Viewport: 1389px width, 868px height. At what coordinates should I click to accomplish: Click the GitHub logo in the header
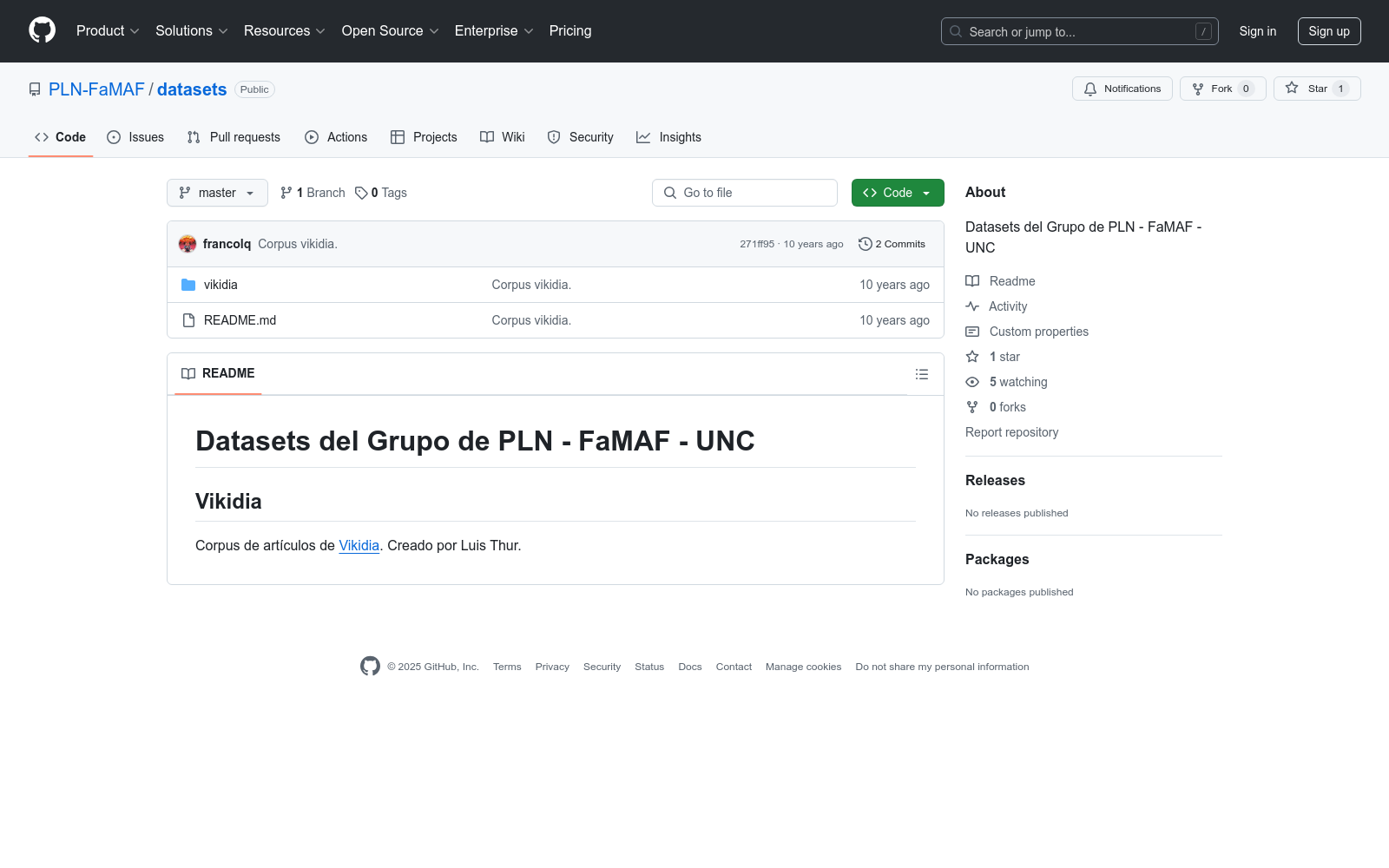click(42, 30)
